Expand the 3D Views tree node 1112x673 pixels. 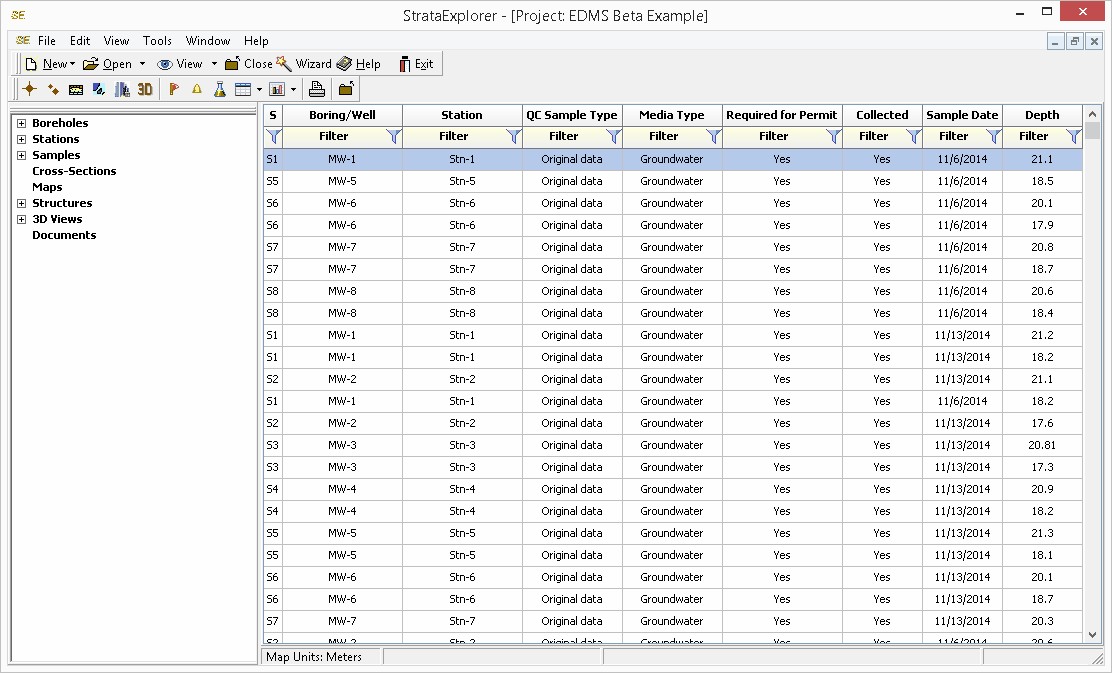pos(22,219)
